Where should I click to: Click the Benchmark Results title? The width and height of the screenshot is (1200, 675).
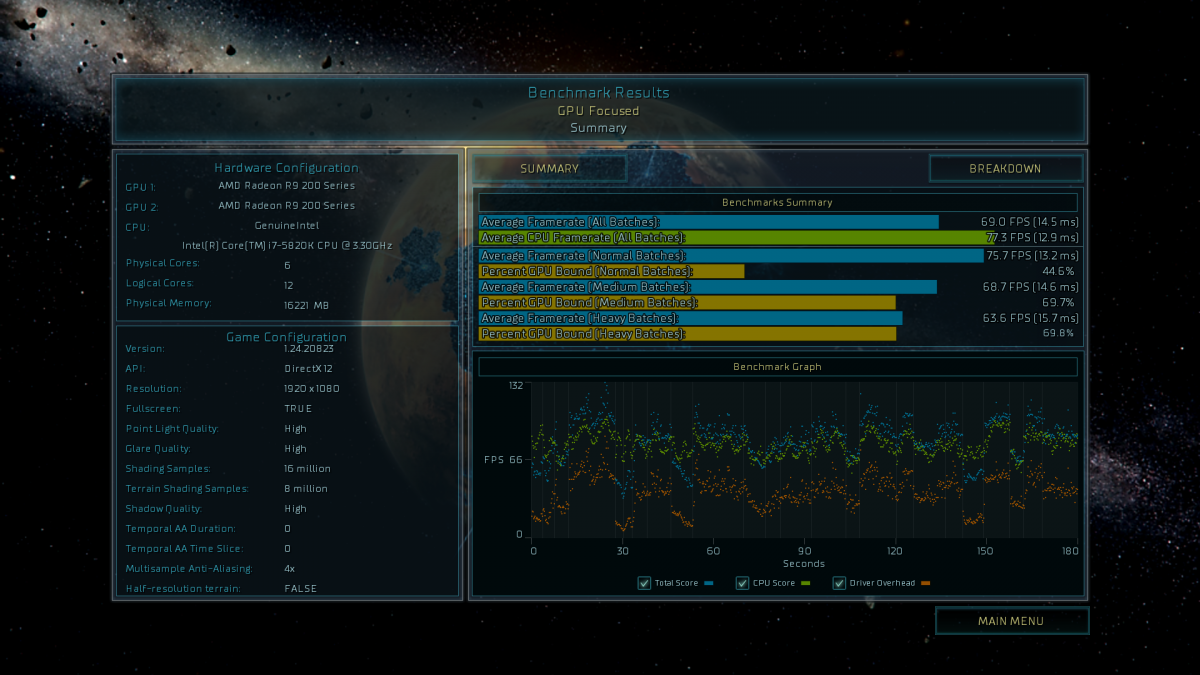coord(599,93)
